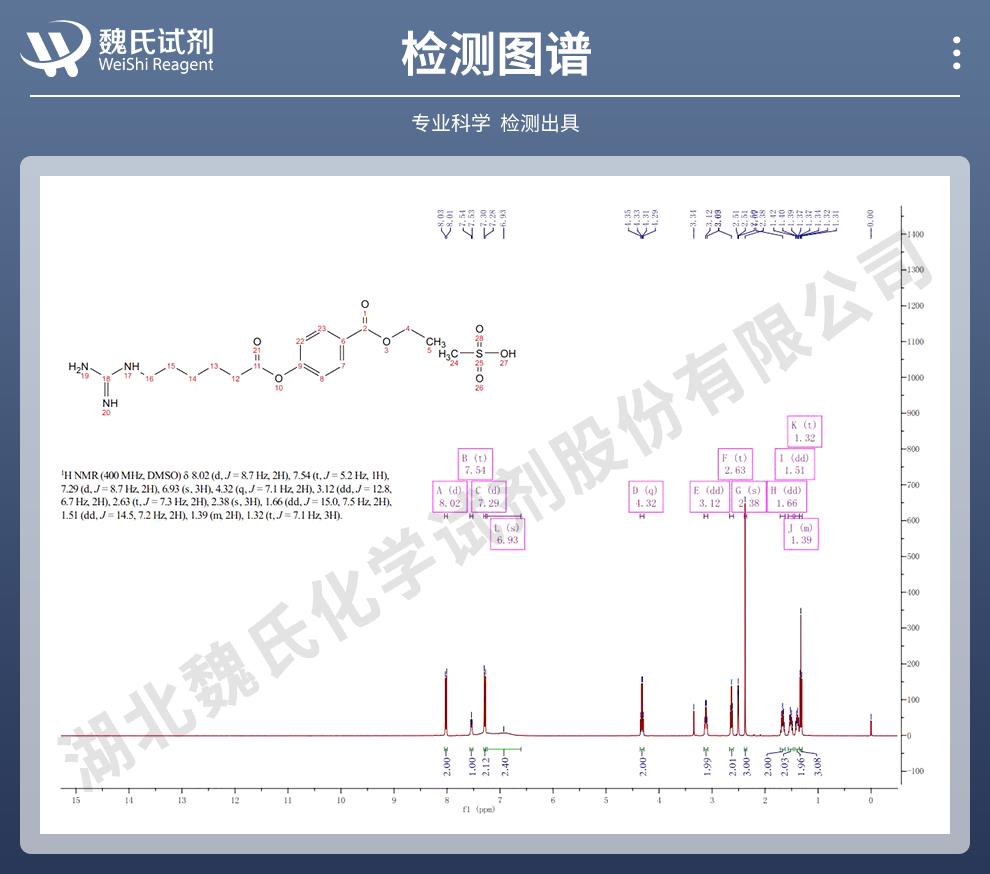Screen dimensions: 990x874
Task: Click the L (s) 6.93 peak label
Action: (507, 533)
